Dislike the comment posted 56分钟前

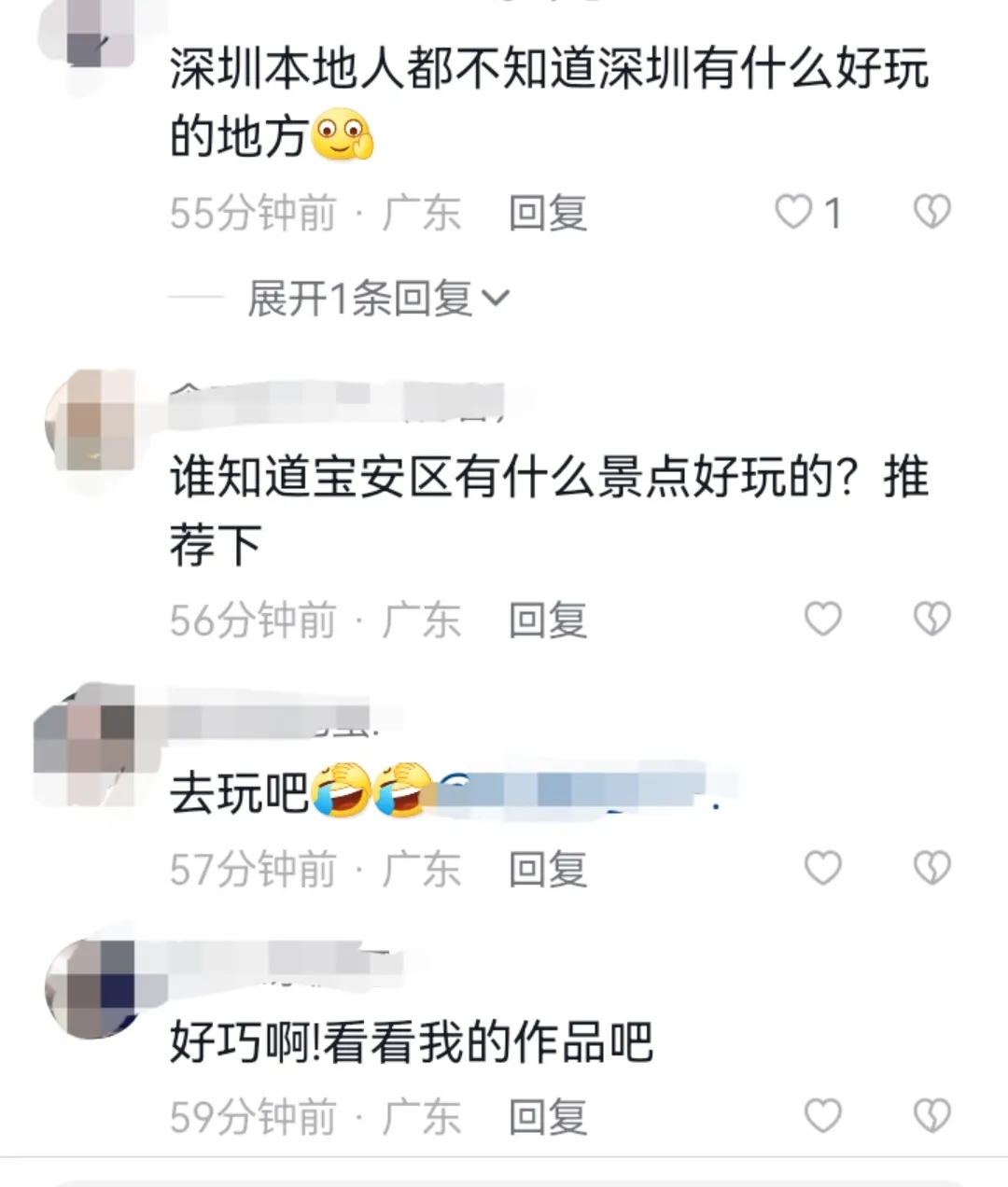click(931, 619)
